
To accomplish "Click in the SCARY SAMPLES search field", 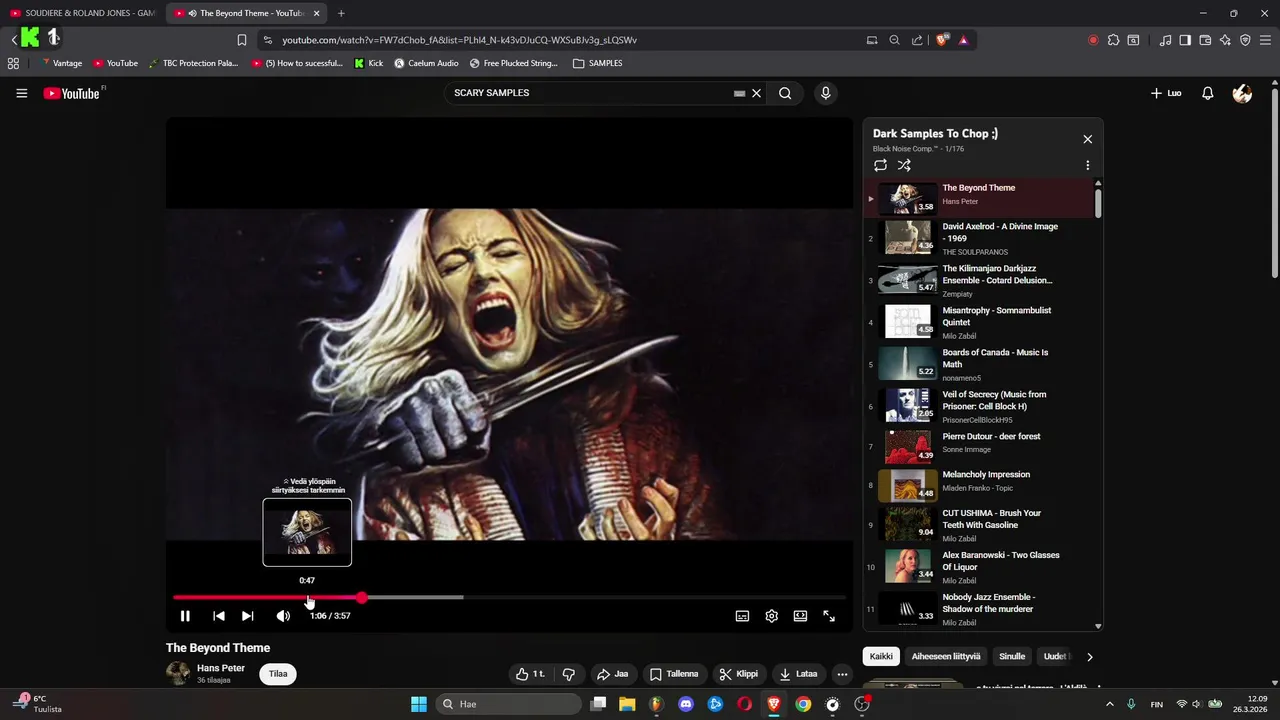I will [x=590, y=93].
